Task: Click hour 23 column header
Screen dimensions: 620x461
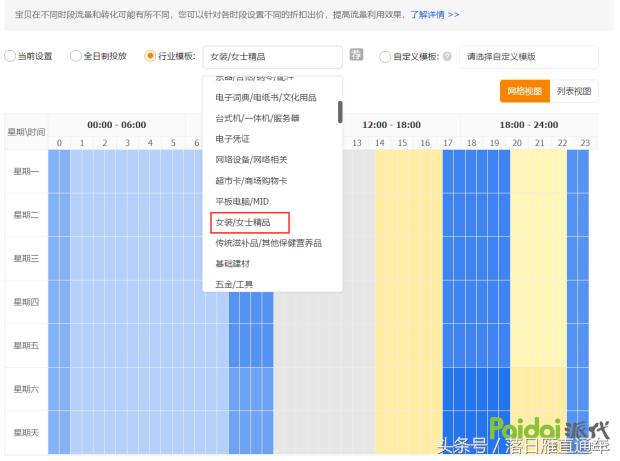Action: [585, 143]
